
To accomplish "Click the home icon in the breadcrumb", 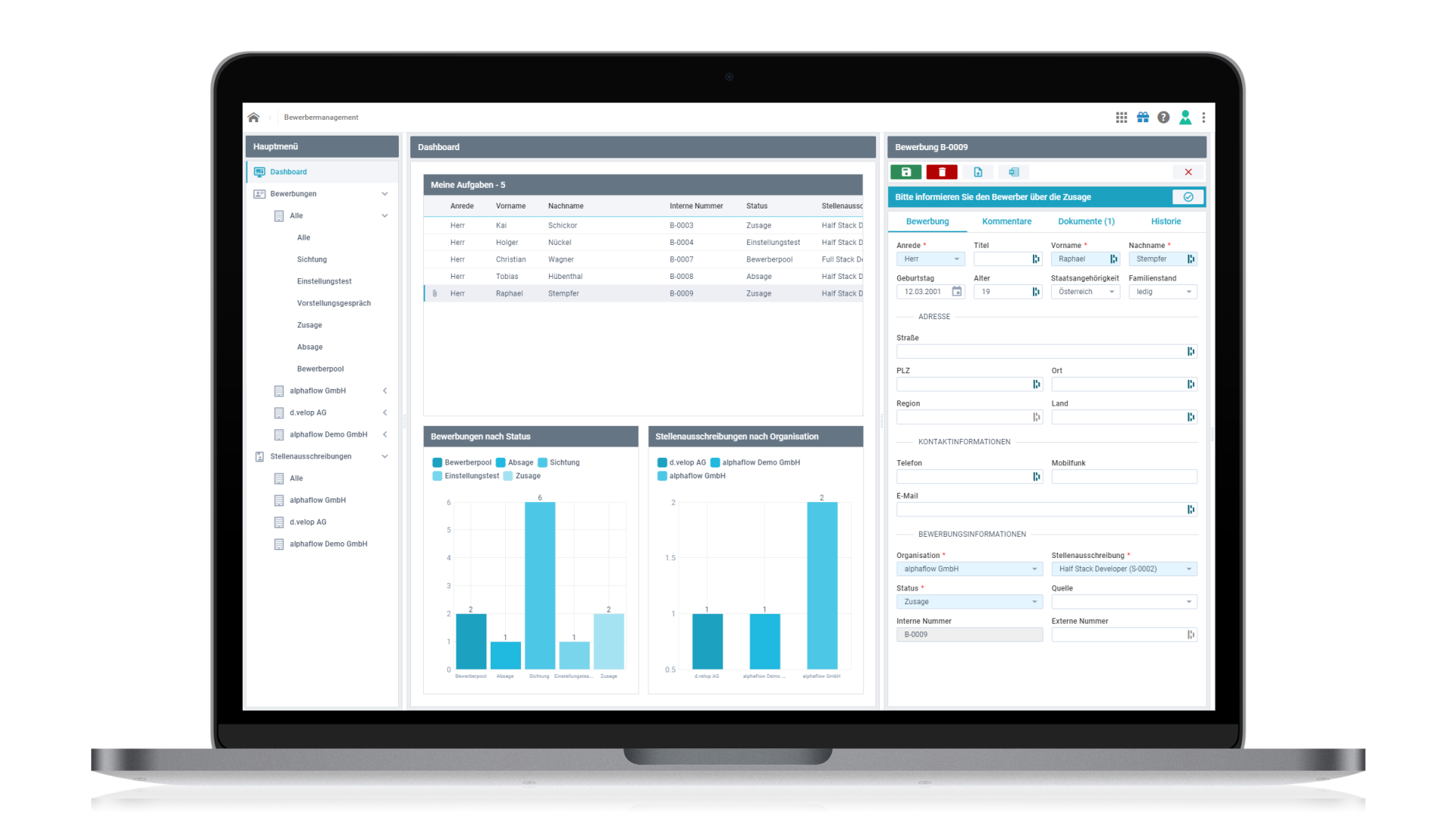I will coord(253,118).
